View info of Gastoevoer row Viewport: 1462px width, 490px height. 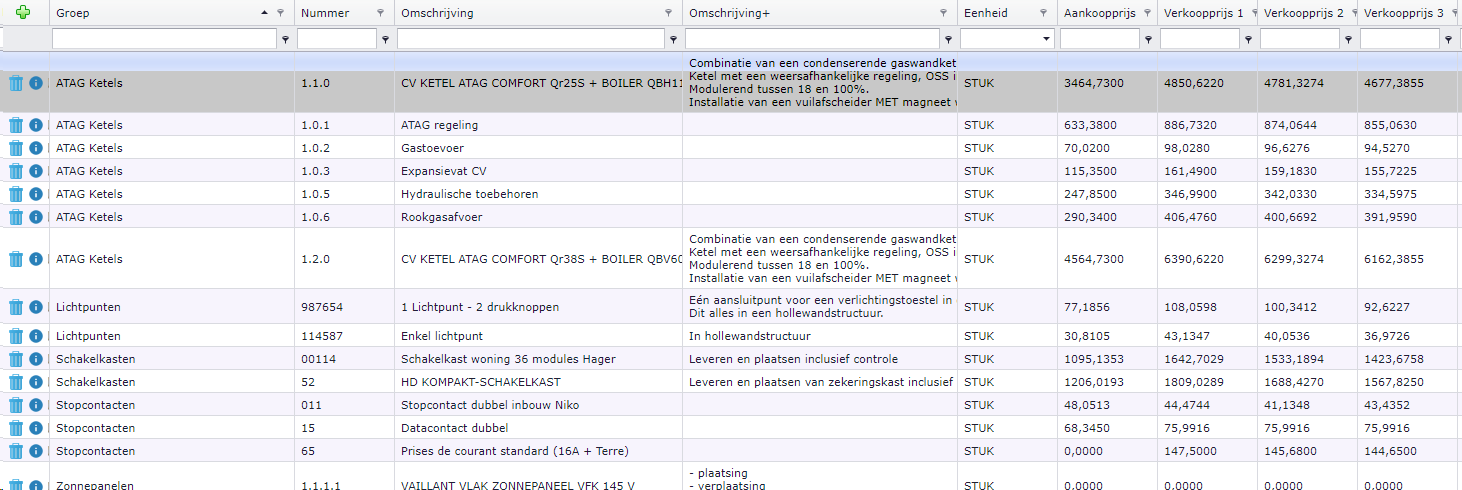(36, 148)
